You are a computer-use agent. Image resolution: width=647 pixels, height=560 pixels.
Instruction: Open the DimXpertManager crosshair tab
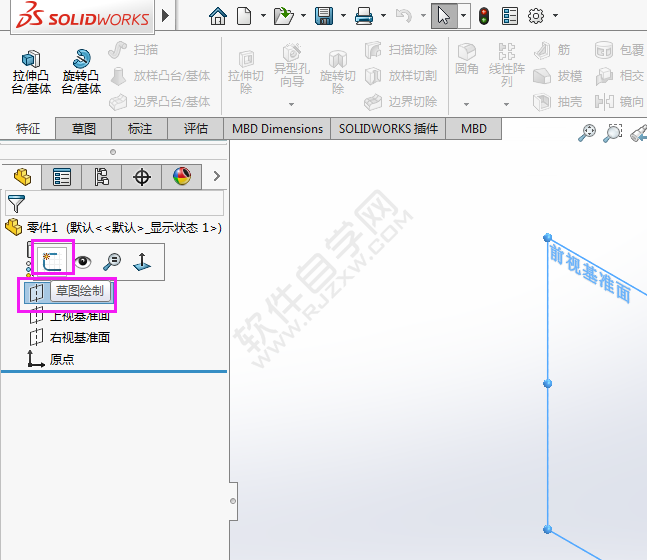point(142,177)
